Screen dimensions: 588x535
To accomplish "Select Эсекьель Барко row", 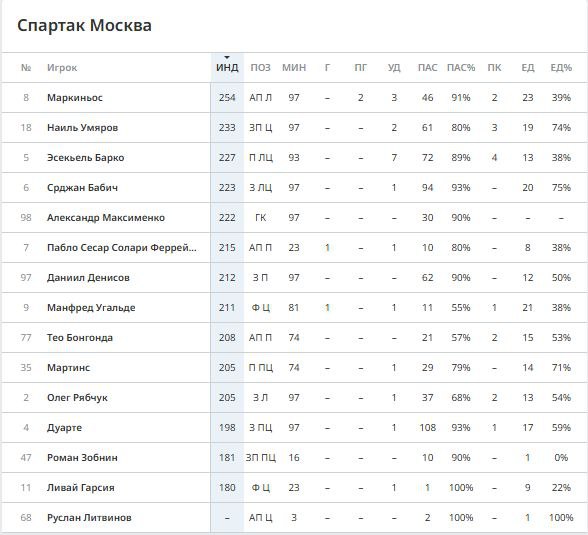I will coord(294,157).
